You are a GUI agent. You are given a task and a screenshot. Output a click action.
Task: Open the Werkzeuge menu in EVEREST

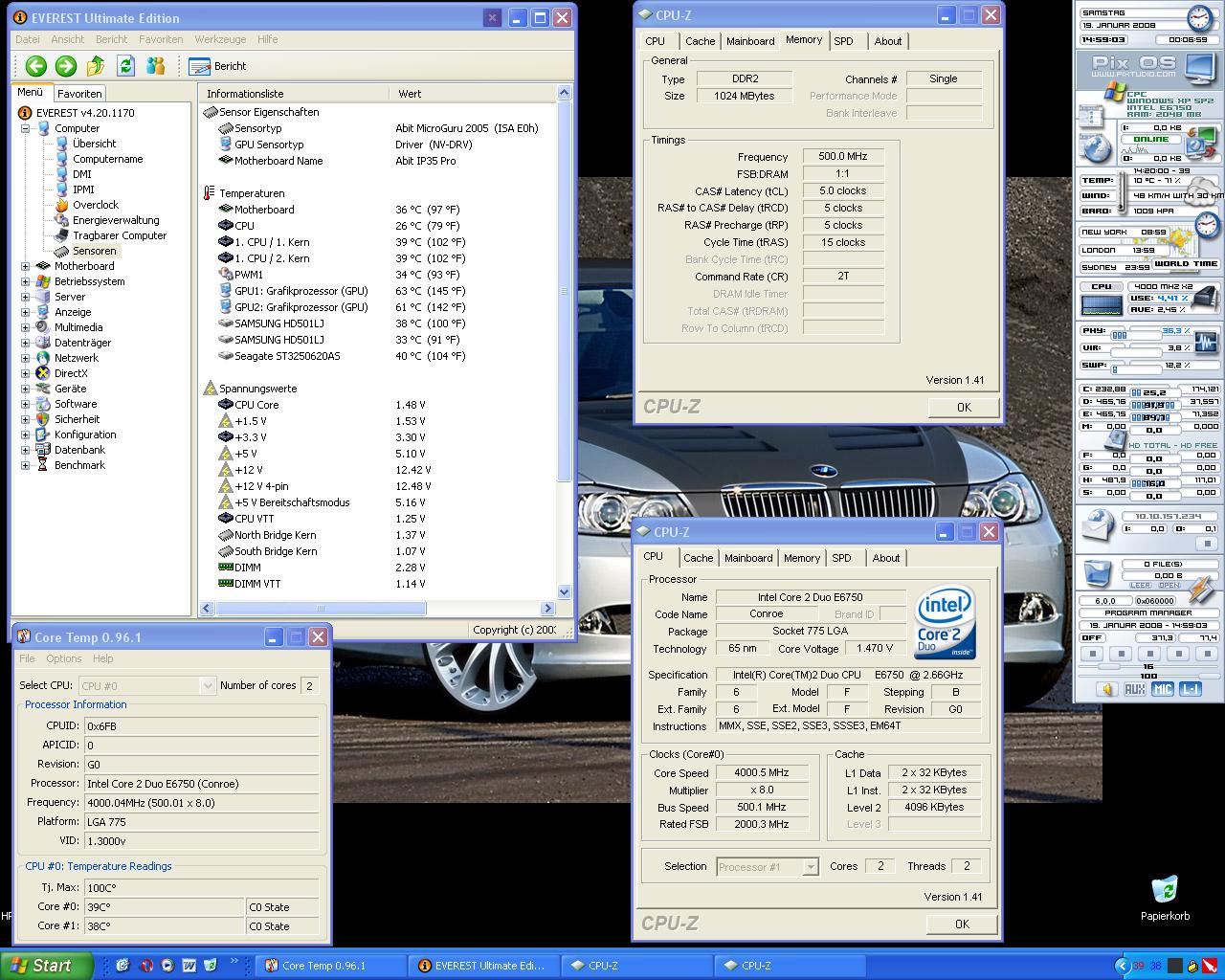[x=220, y=39]
